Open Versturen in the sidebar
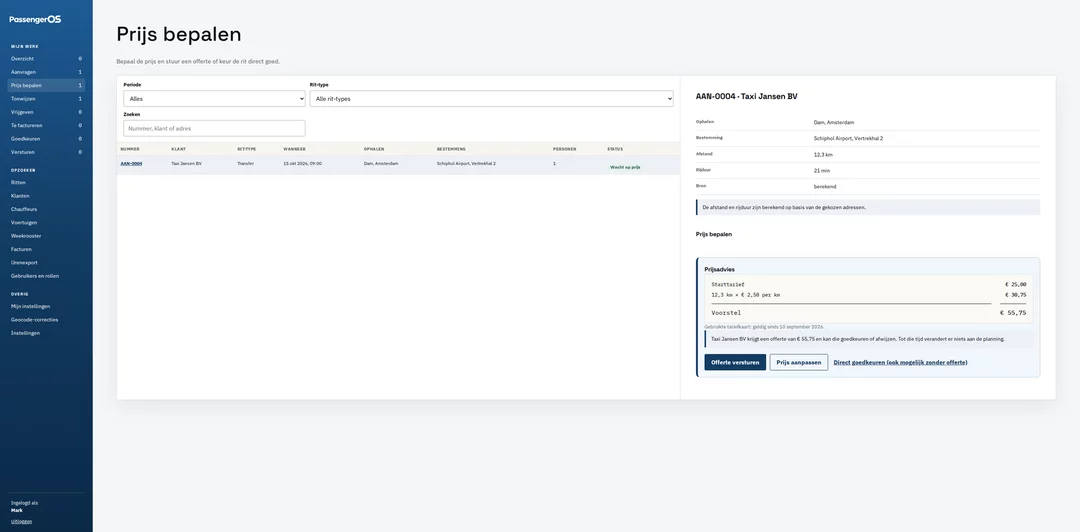This screenshot has height=532, width=1080. (46, 152)
